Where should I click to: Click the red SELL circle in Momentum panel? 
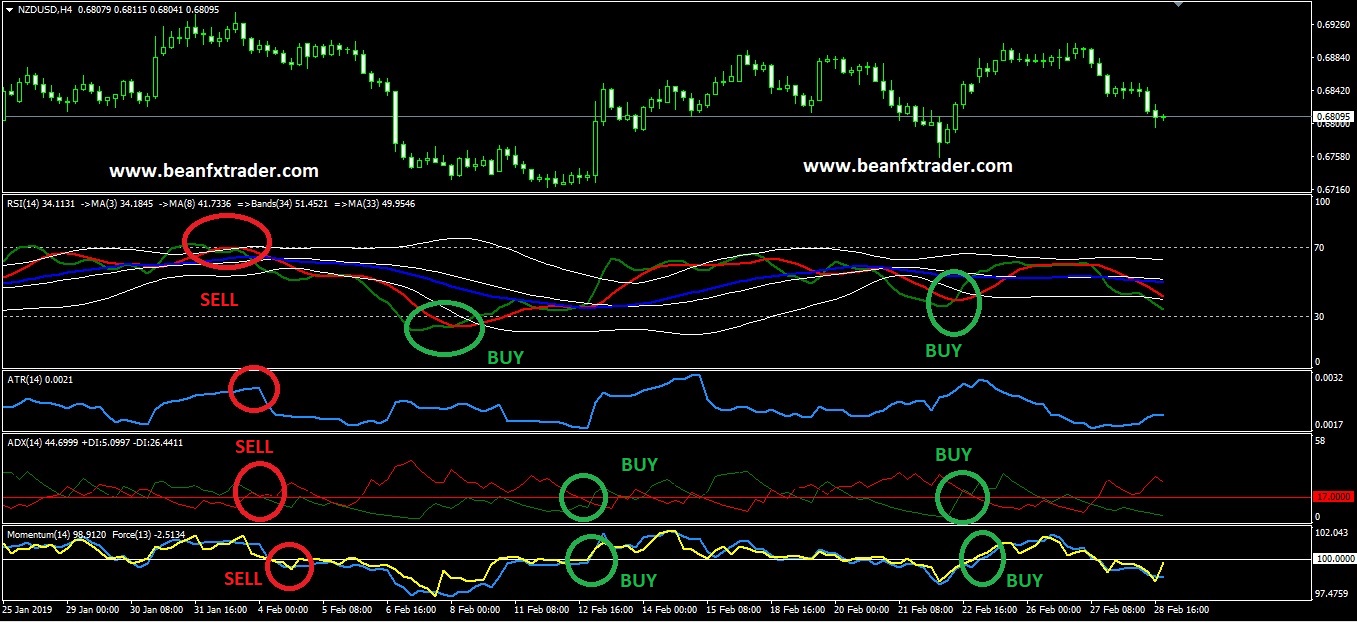[290, 565]
